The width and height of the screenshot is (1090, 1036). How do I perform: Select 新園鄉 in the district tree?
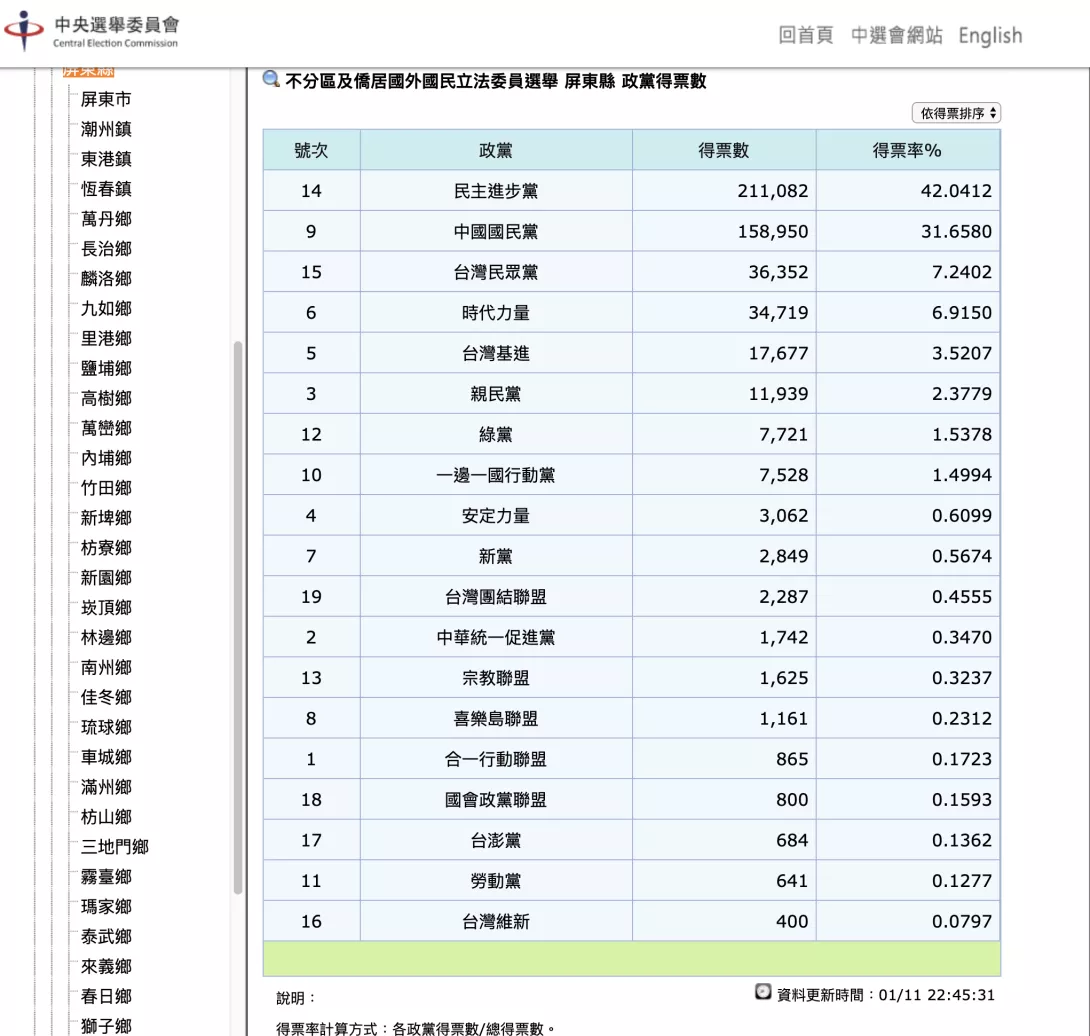(x=106, y=578)
